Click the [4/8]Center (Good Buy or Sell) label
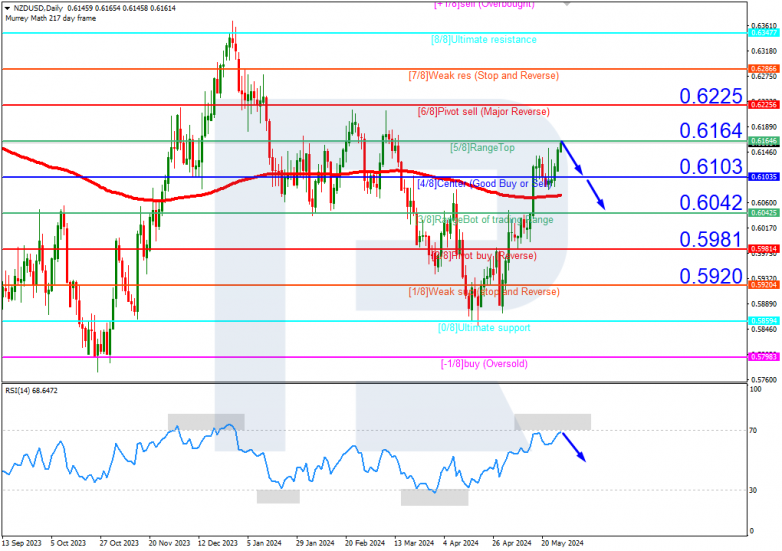The width and height of the screenshot is (782, 551). (485, 184)
